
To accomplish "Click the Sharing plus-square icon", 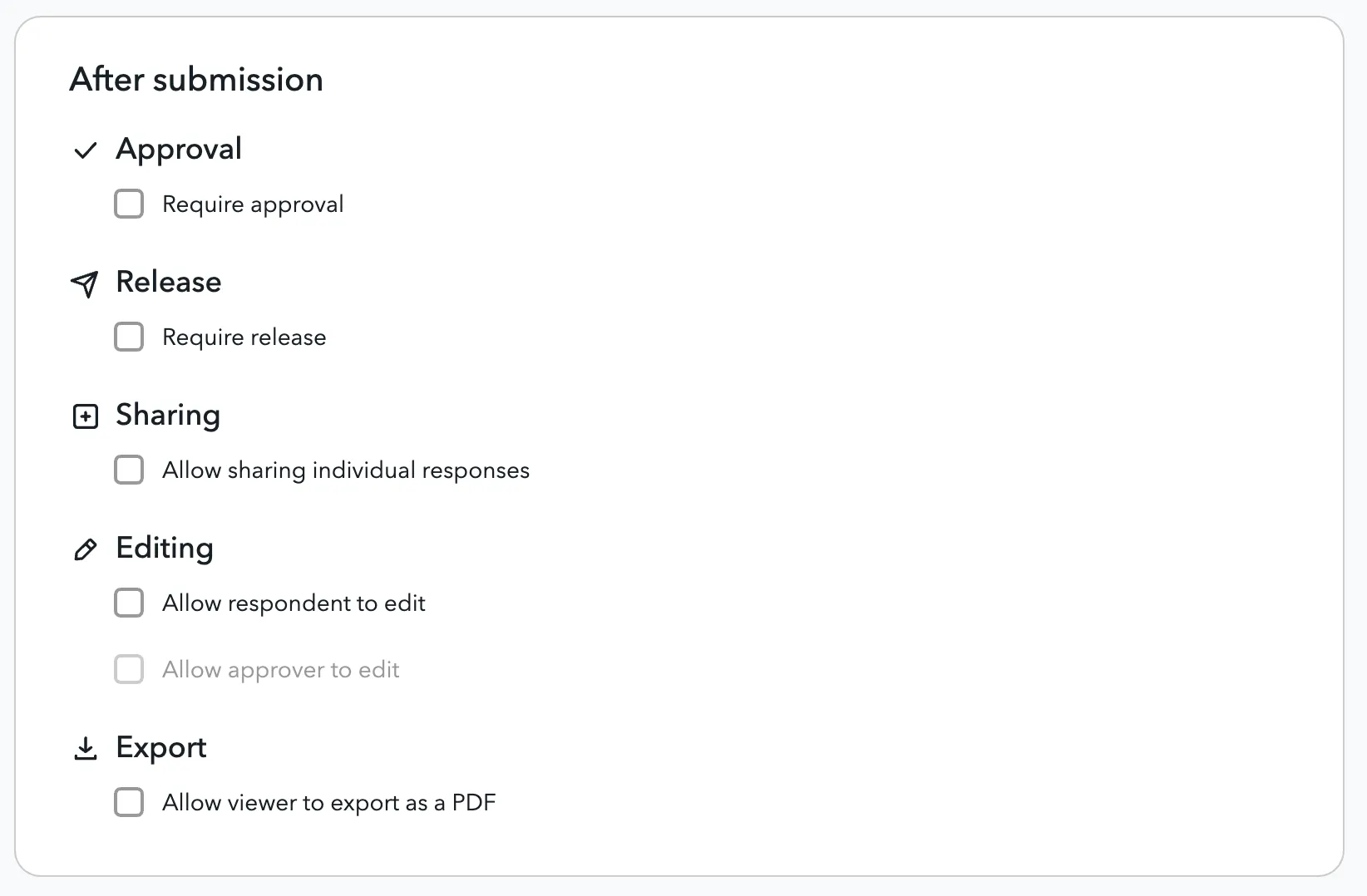I will coord(86,416).
